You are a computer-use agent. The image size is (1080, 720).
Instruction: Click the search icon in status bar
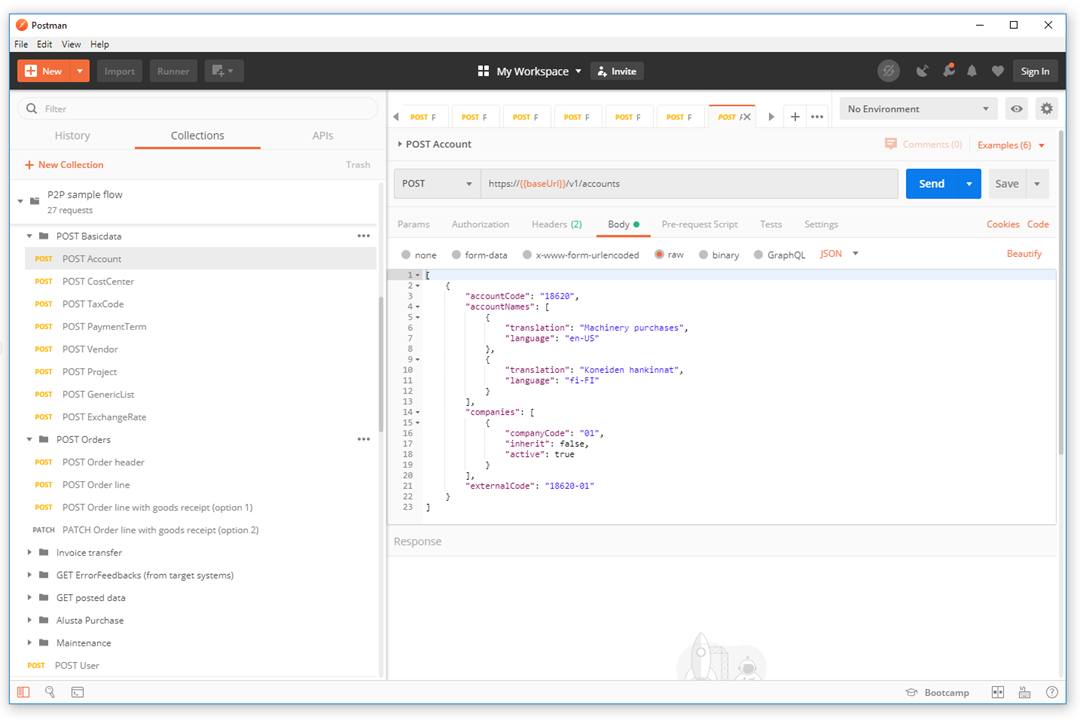click(50, 692)
